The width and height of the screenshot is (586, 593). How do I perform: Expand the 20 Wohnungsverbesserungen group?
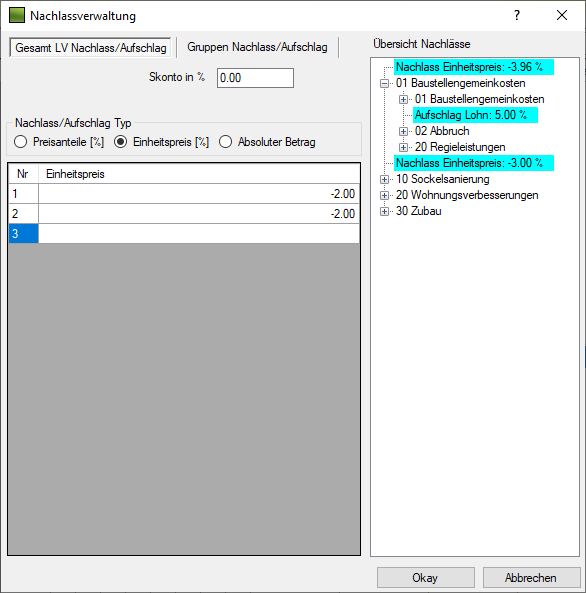tap(384, 195)
